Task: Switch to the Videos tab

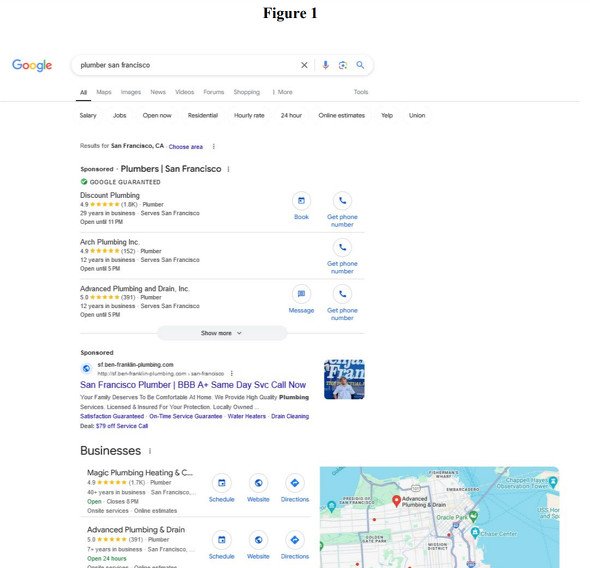Action: coord(184,92)
